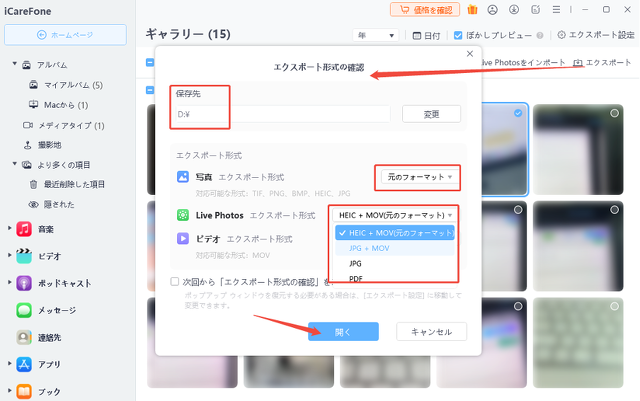Click blur preview help question mark

(x=540, y=36)
